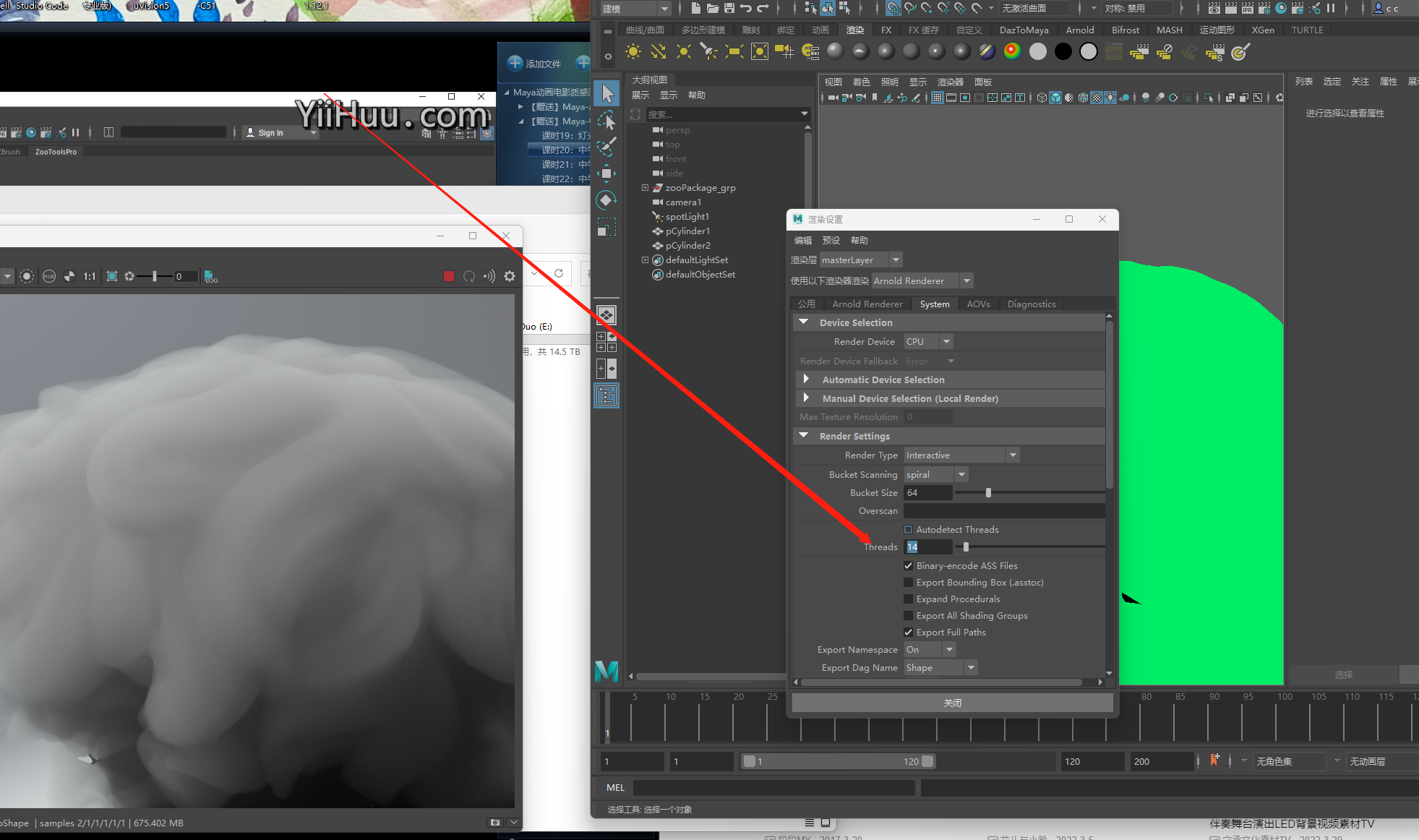This screenshot has height=840, width=1419.
Task: Select the Paint Selection tool
Action: click(x=606, y=146)
